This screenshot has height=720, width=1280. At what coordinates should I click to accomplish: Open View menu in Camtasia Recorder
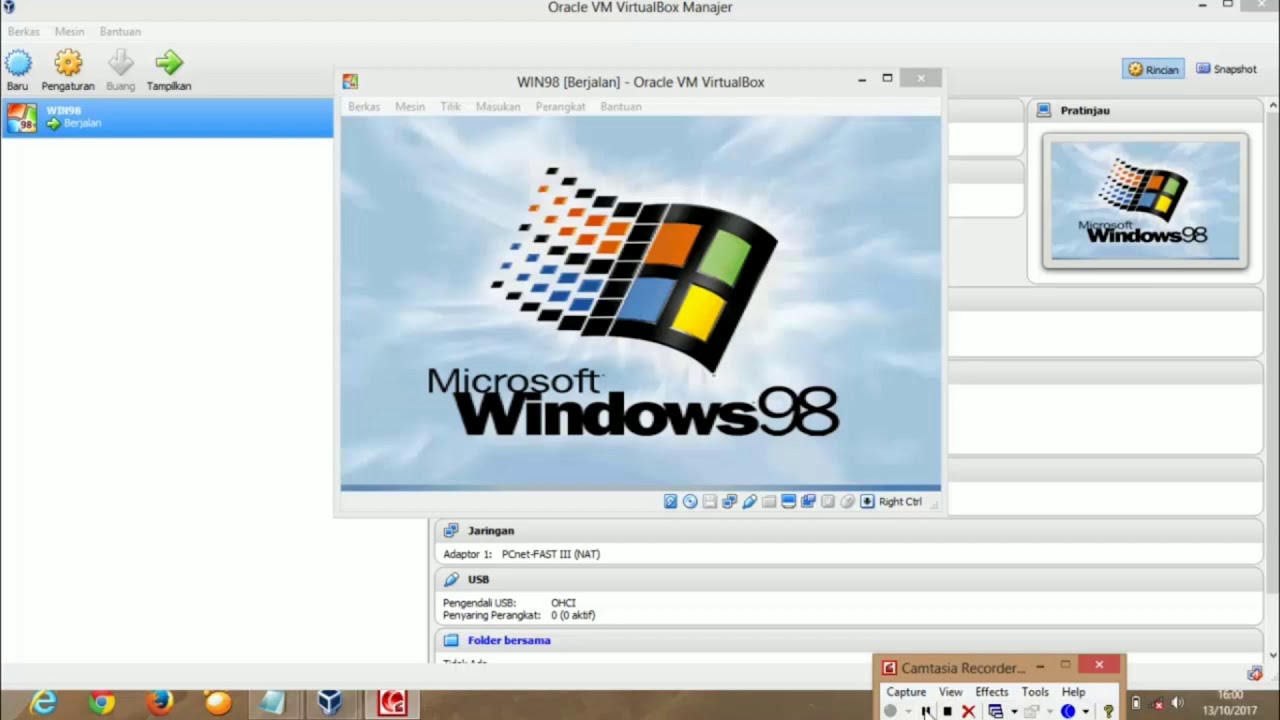(950, 692)
